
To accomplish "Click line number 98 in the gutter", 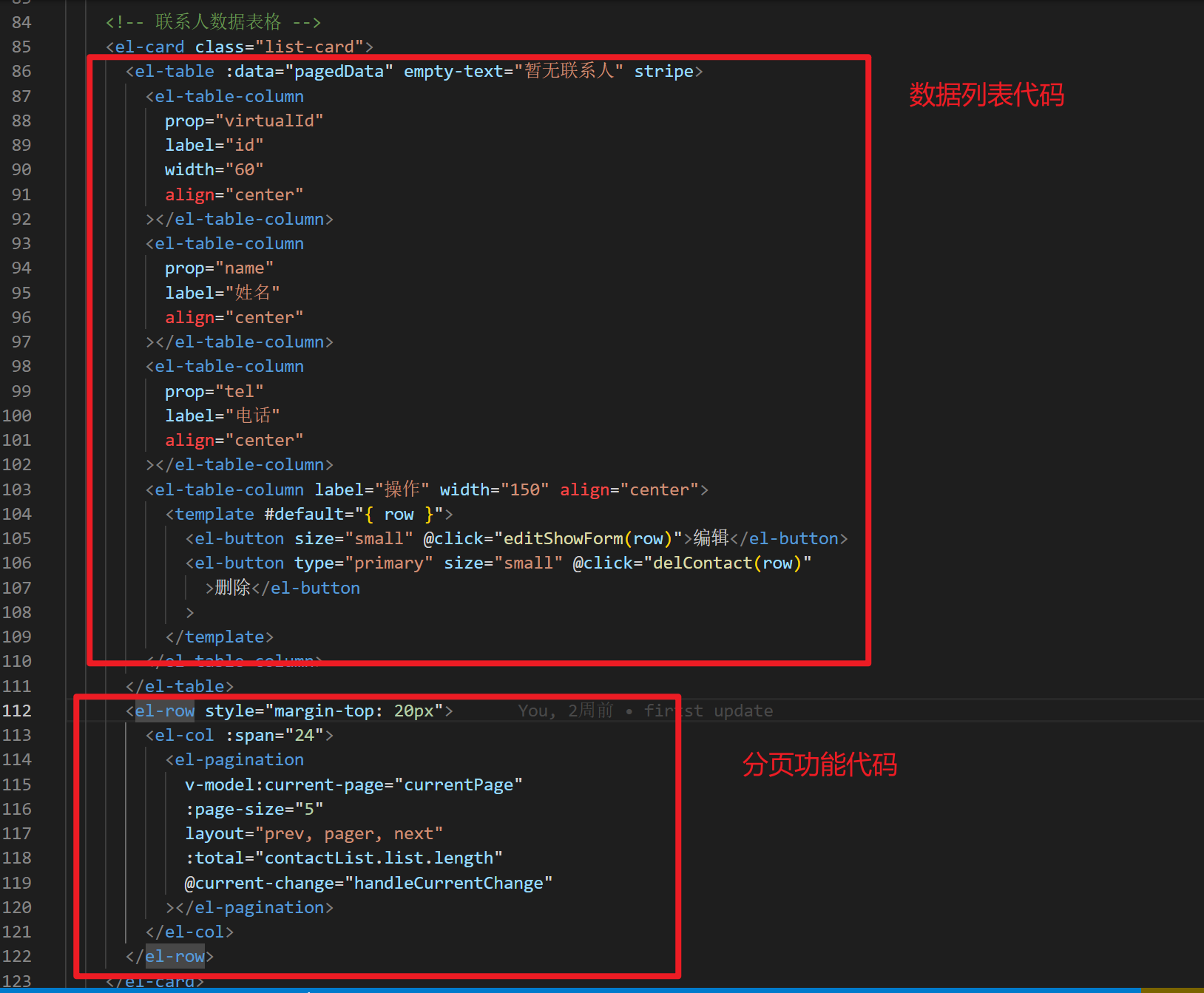I will click(21, 366).
